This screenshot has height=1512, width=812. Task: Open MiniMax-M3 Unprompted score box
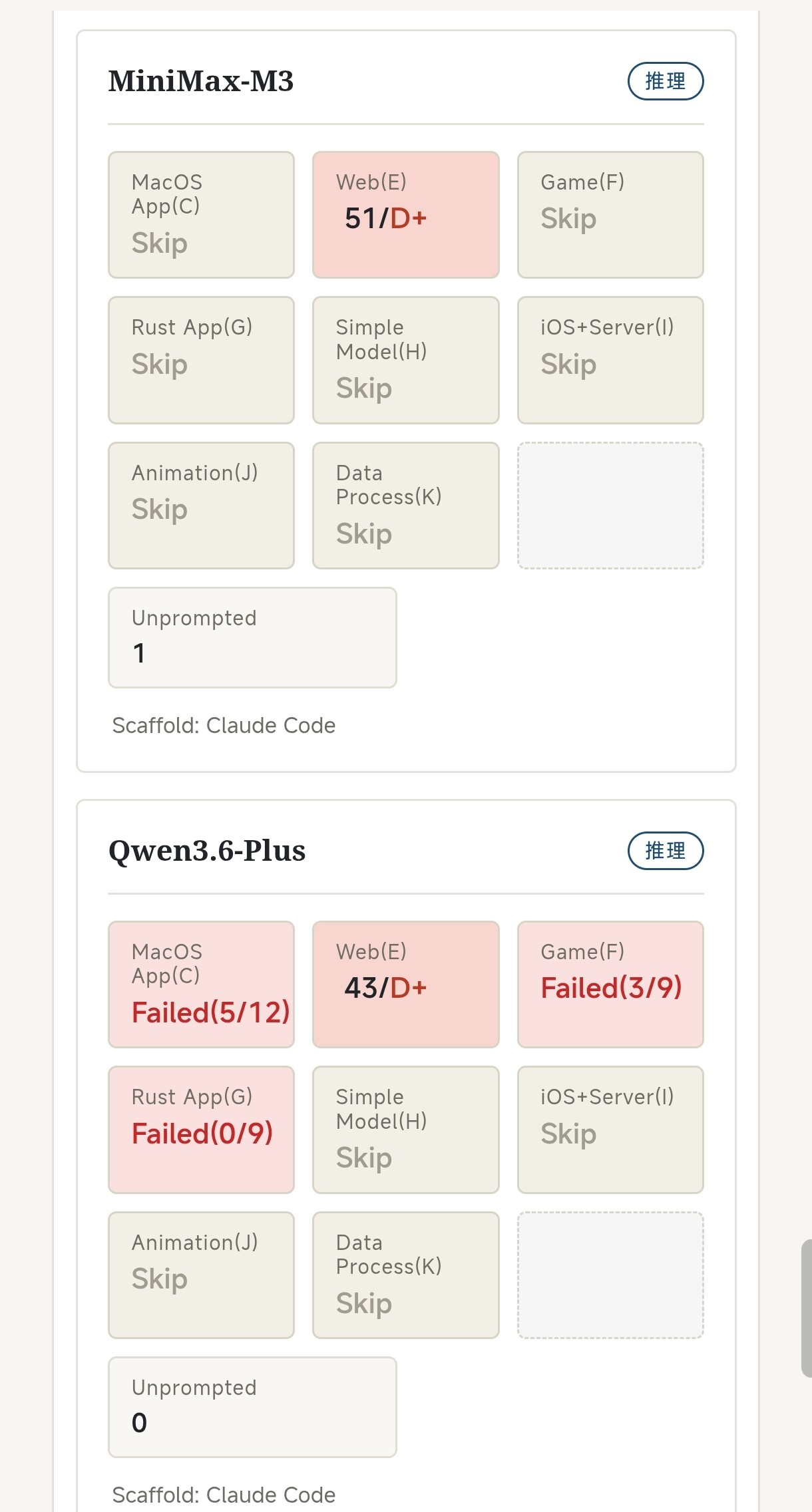click(252, 637)
